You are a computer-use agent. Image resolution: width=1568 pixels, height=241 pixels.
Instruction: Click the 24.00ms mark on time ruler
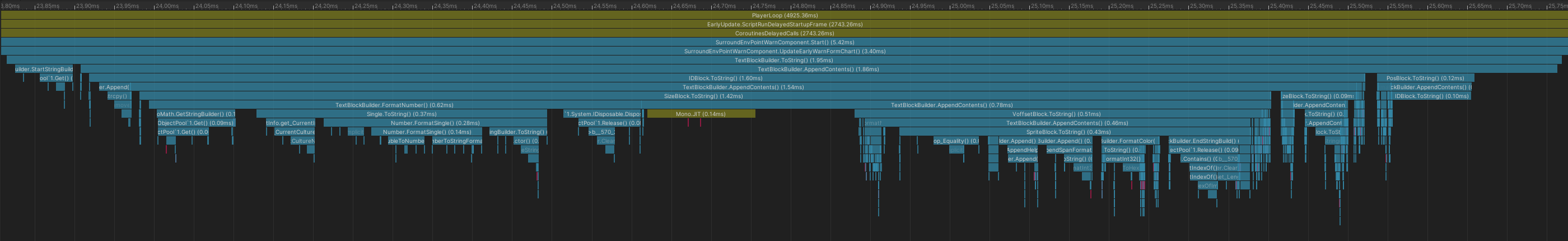166,6
